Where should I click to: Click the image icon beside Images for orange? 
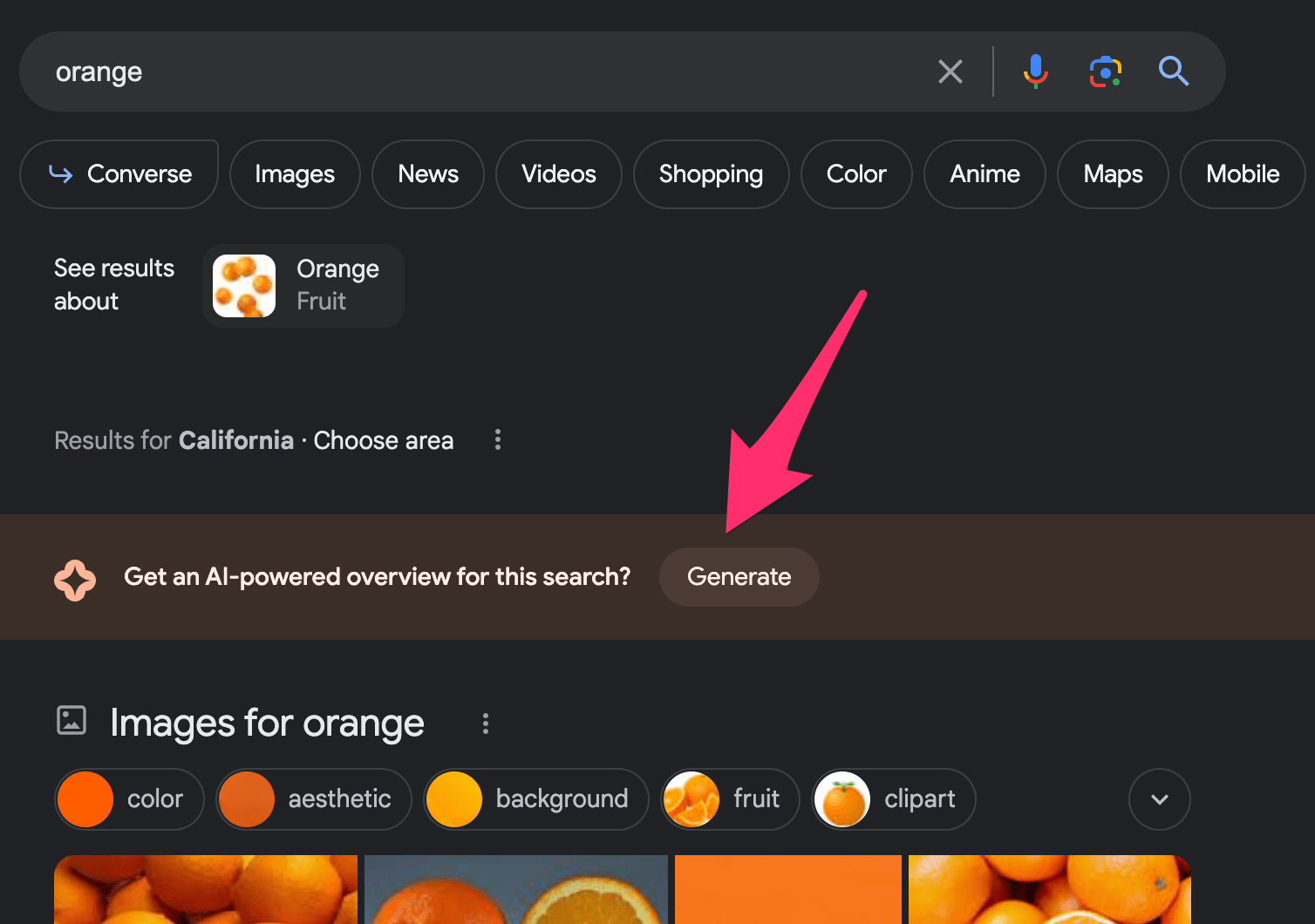[x=72, y=720]
